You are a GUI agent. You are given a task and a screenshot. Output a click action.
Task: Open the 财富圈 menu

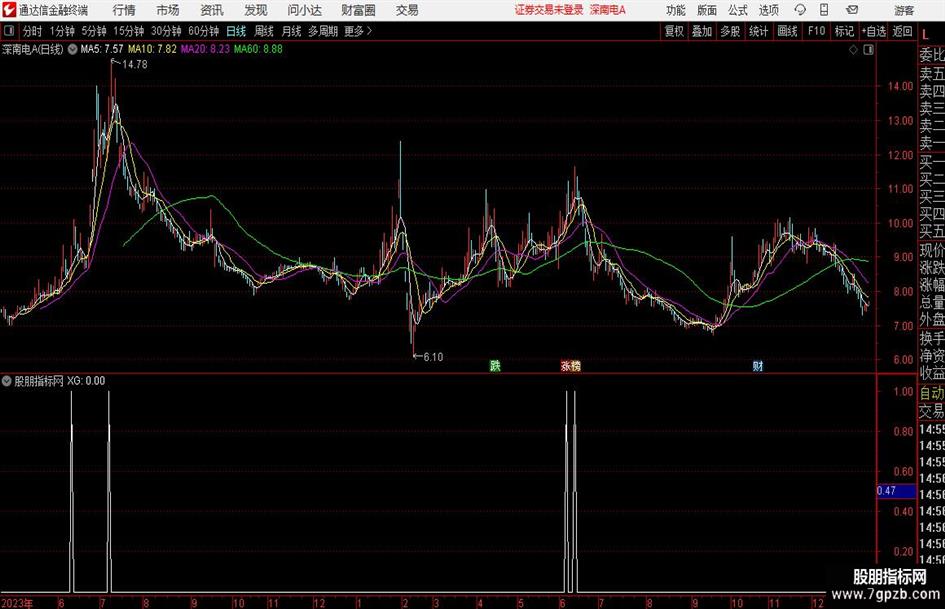[x=358, y=10]
